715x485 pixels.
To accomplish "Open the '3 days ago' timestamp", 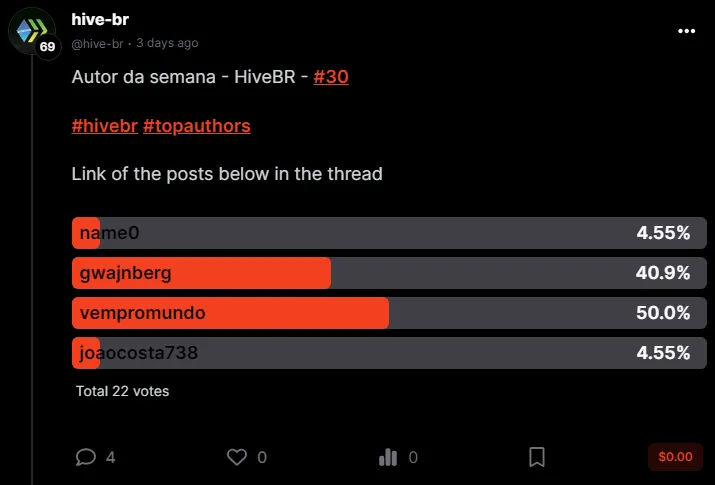I will (167, 43).
